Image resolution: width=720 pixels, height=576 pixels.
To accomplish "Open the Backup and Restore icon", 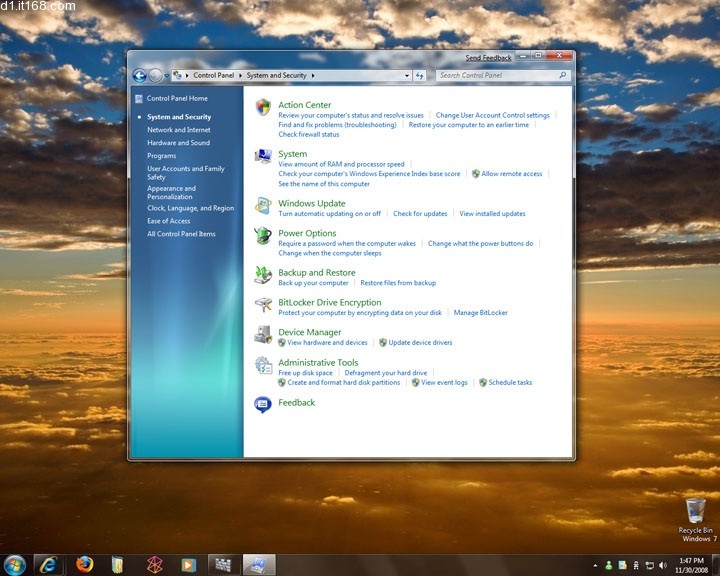I will pos(263,274).
